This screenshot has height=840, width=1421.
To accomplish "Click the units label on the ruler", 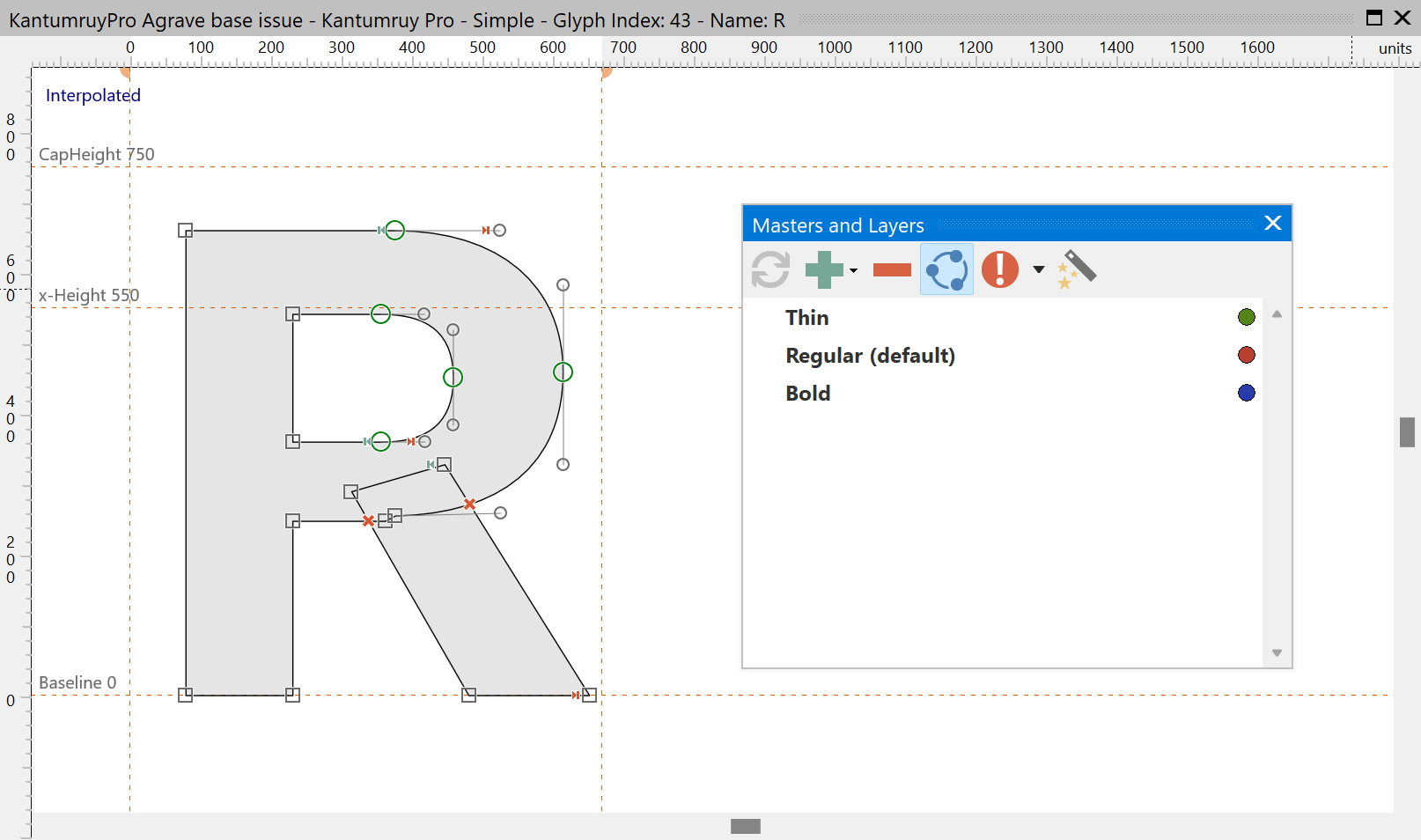I will (1395, 48).
